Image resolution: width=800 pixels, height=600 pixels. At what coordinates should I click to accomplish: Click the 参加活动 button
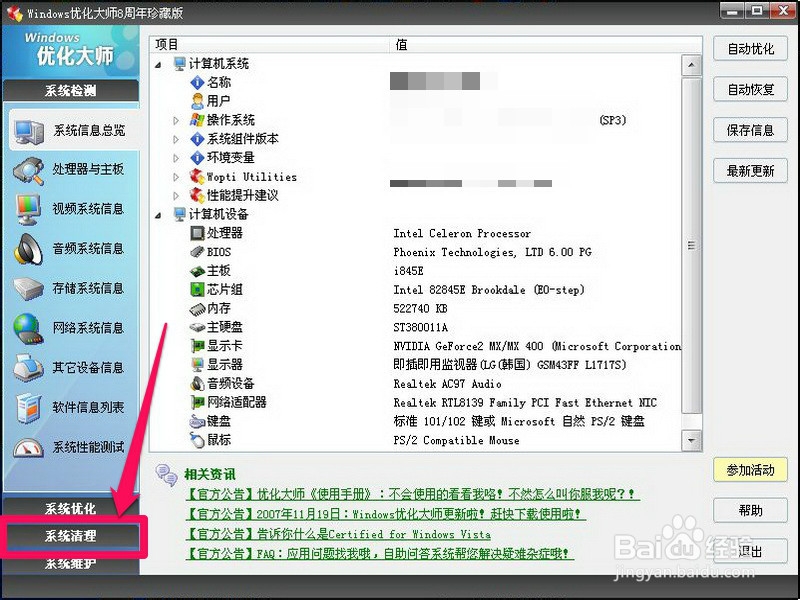[x=750, y=470]
